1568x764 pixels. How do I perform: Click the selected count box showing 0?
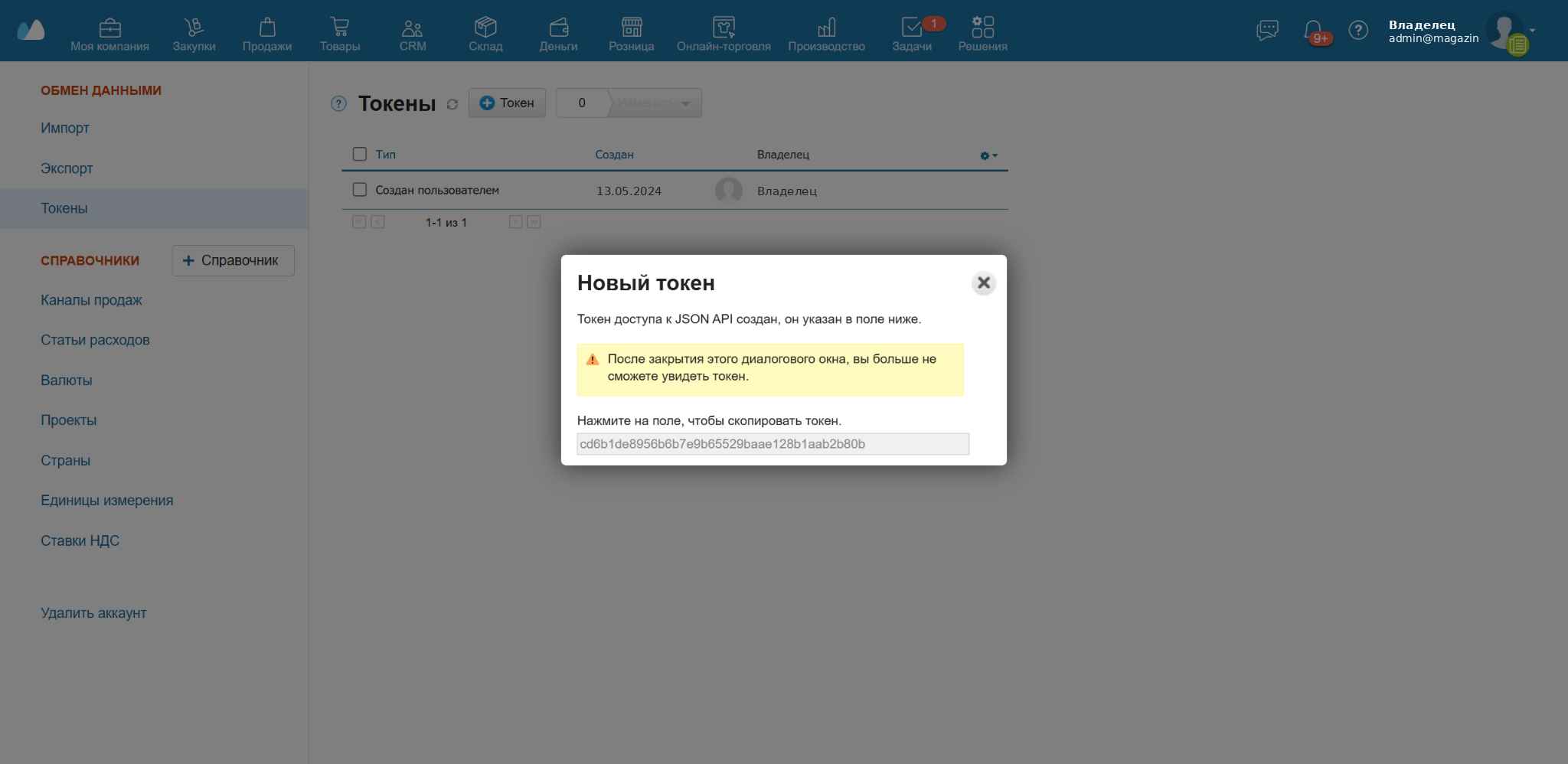(x=582, y=103)
